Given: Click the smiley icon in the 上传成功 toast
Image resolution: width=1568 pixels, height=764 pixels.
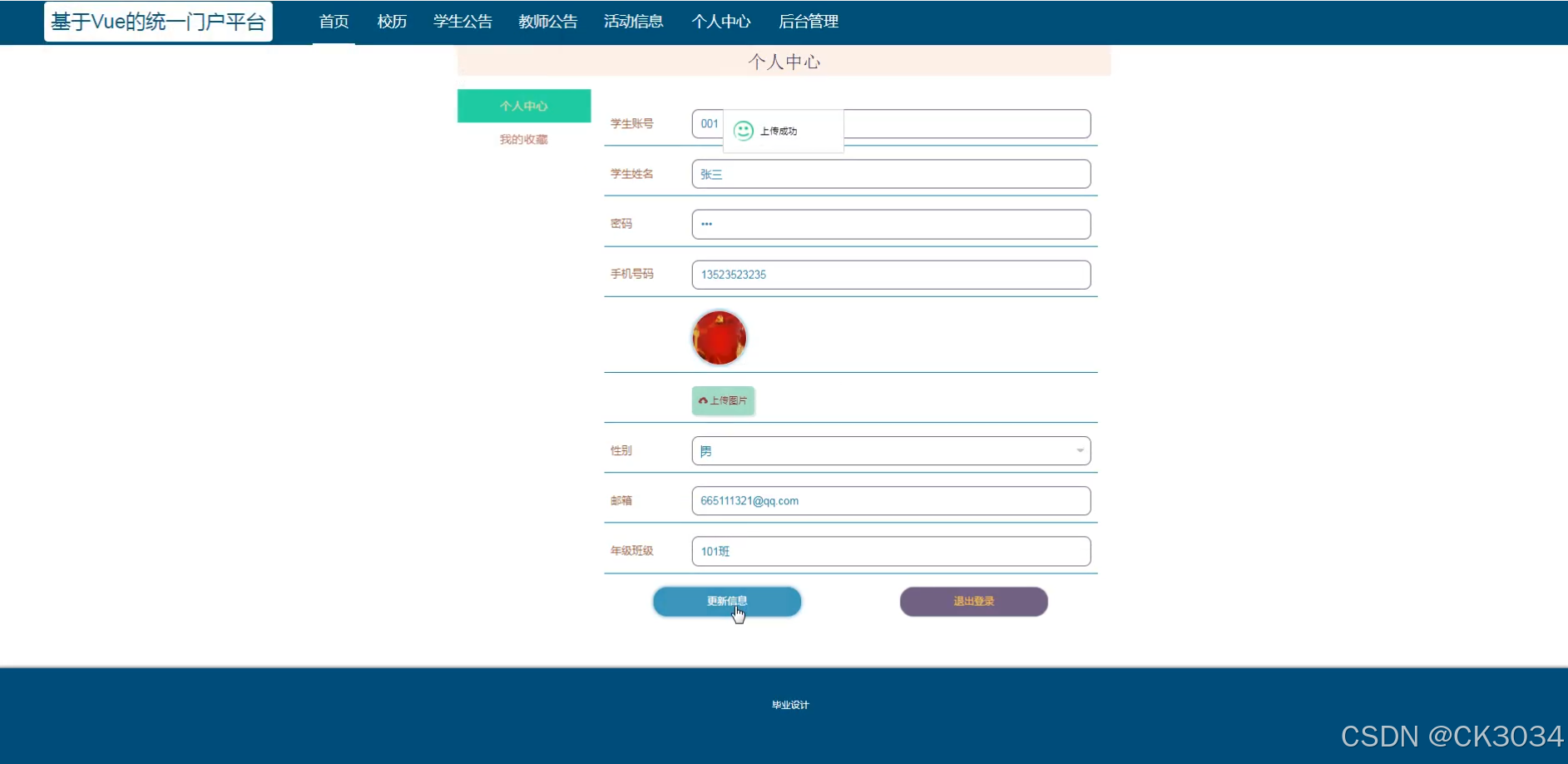Looking at the screenshot, I should [742, 131].
